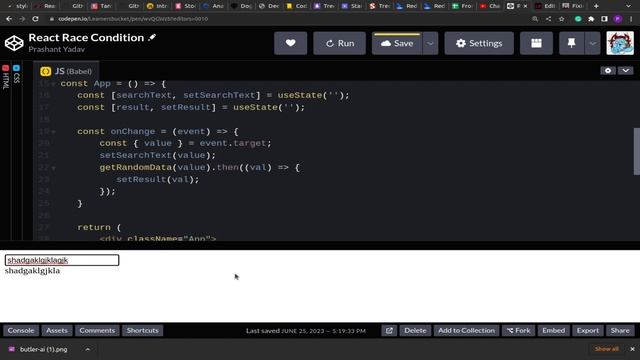
Task: Go back in browser history
Action: click(9, 19)
